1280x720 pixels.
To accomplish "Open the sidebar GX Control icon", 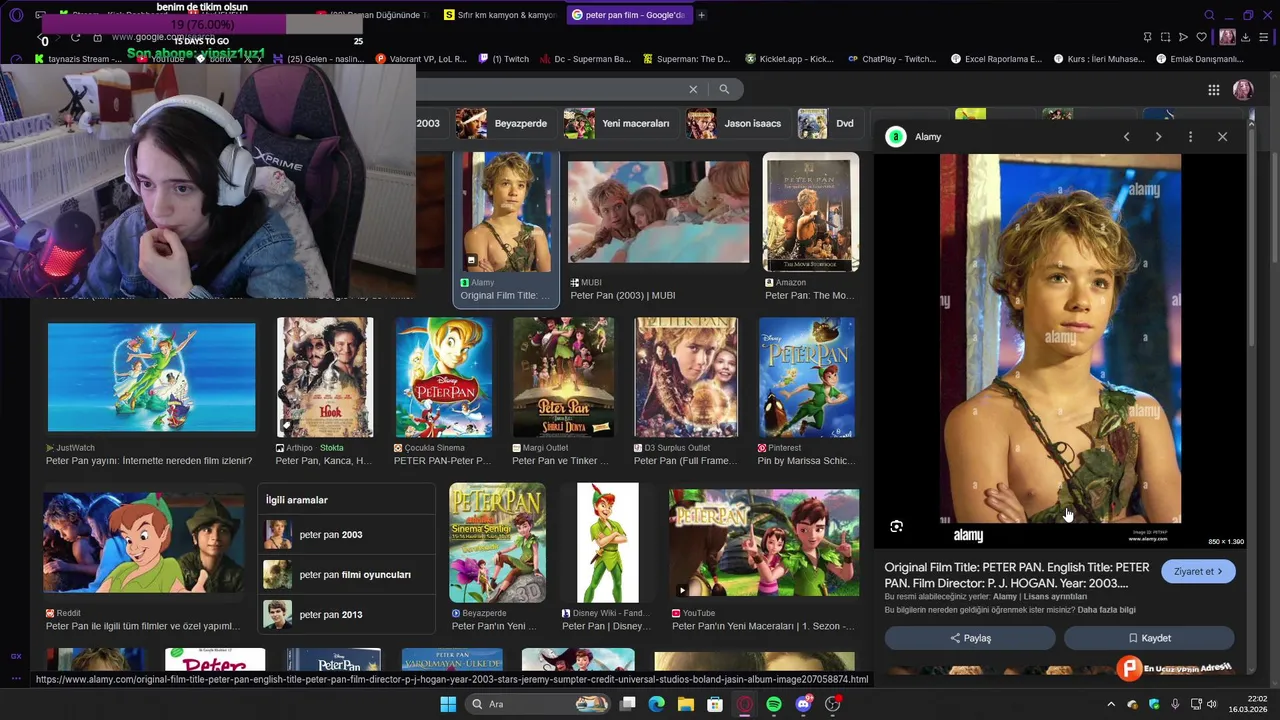I will pyautogui.click(x=16, y=656).
